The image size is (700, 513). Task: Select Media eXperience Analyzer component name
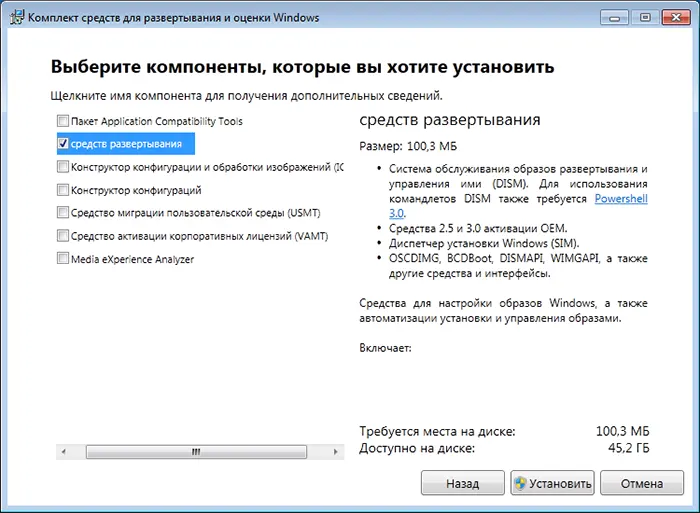pos(133,259)
